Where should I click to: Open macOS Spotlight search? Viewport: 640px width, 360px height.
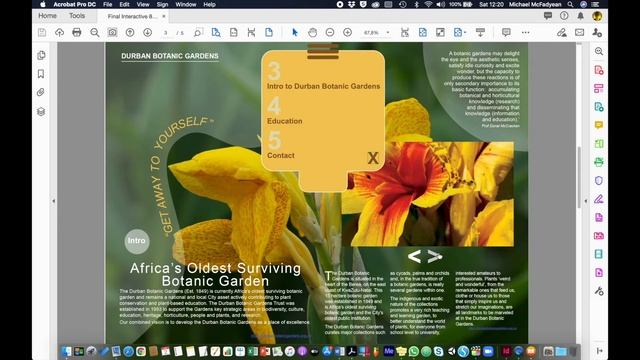point(570,4)
